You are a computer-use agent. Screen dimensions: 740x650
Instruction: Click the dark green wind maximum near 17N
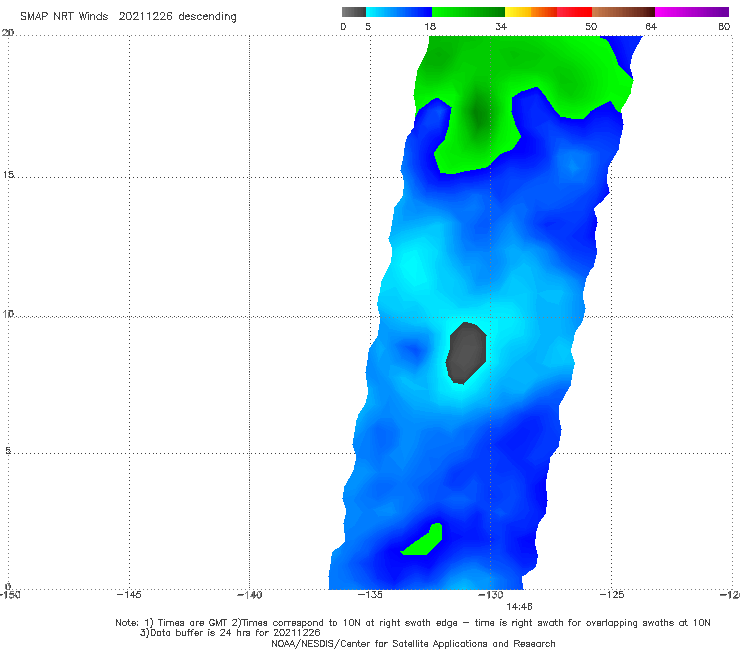[479, 113]
